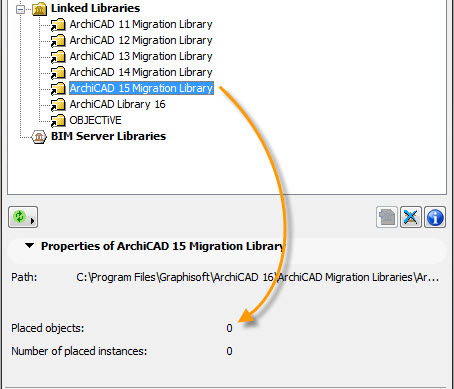The width and height of the screenshot is (454, 389).
Task: Open the green reload libraries dropdown button
Action: click(x=23, y=217)
